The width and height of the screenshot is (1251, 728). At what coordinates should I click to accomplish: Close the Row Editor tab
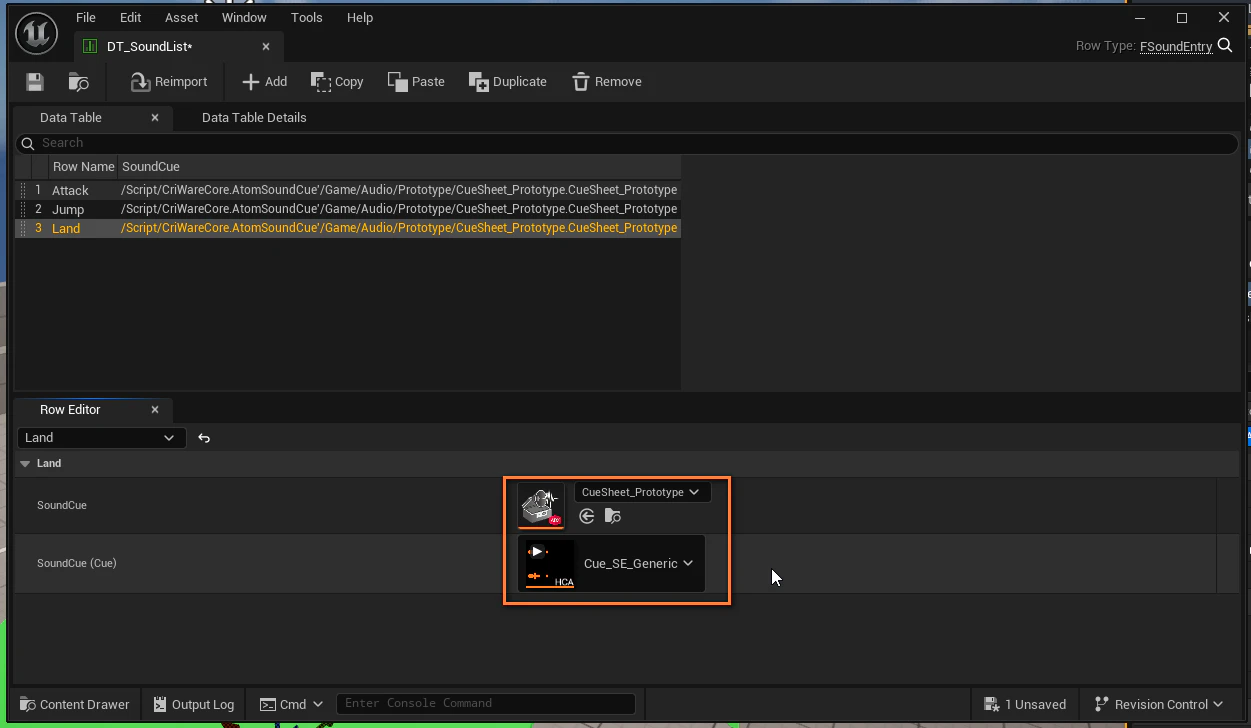pyautogui.click(x=155, y=410)
